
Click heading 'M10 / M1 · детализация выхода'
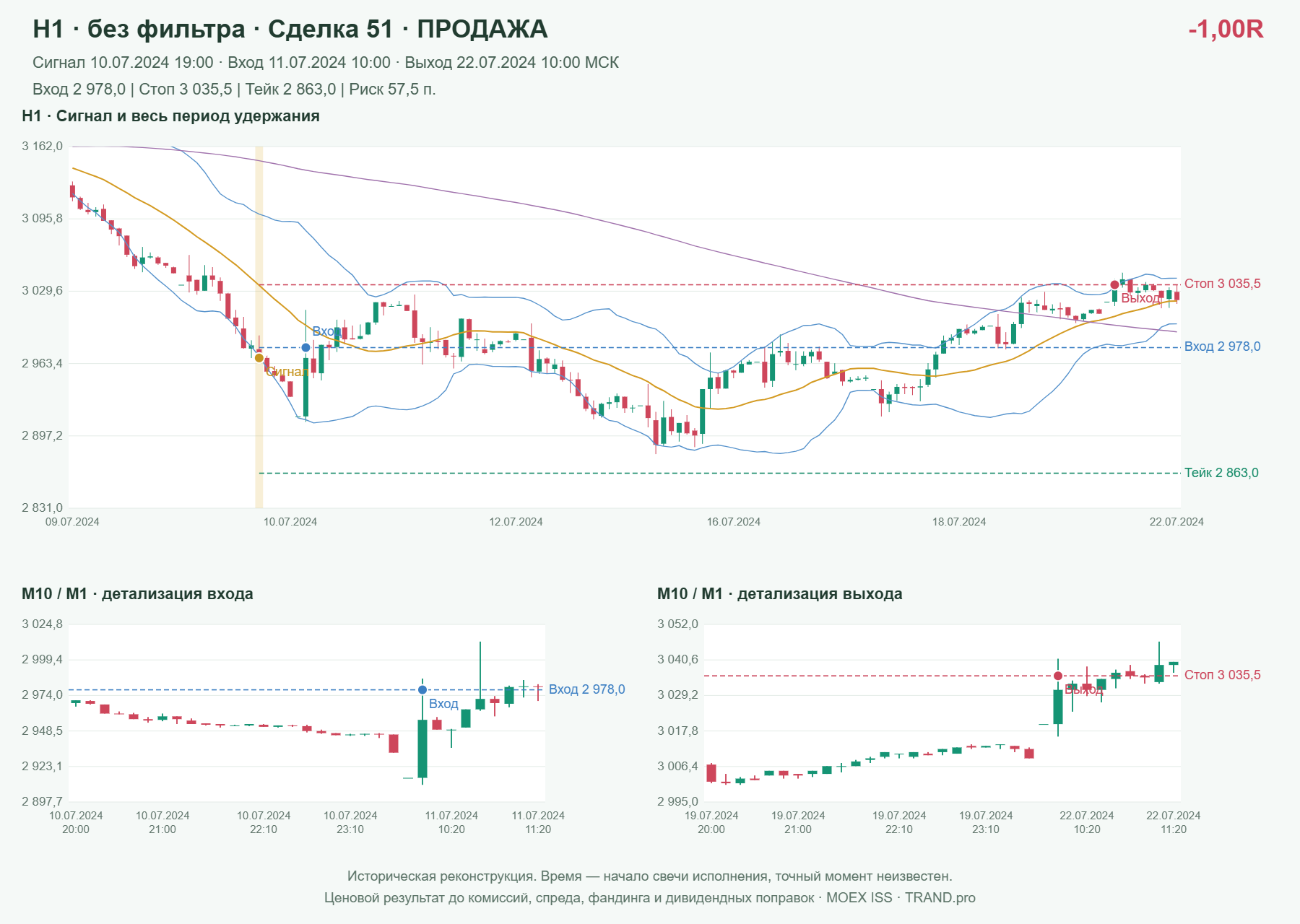pos(780,594)
